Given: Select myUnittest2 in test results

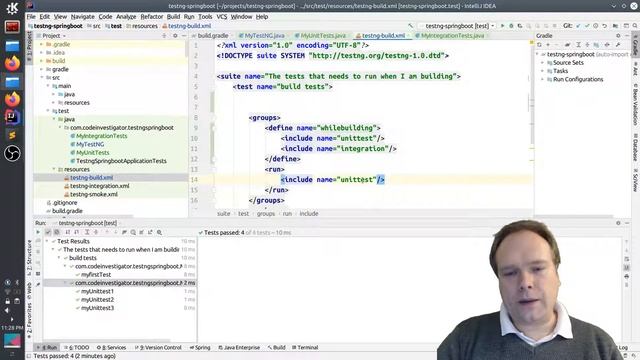Looking at the screenshot, I should pos(97,300).
